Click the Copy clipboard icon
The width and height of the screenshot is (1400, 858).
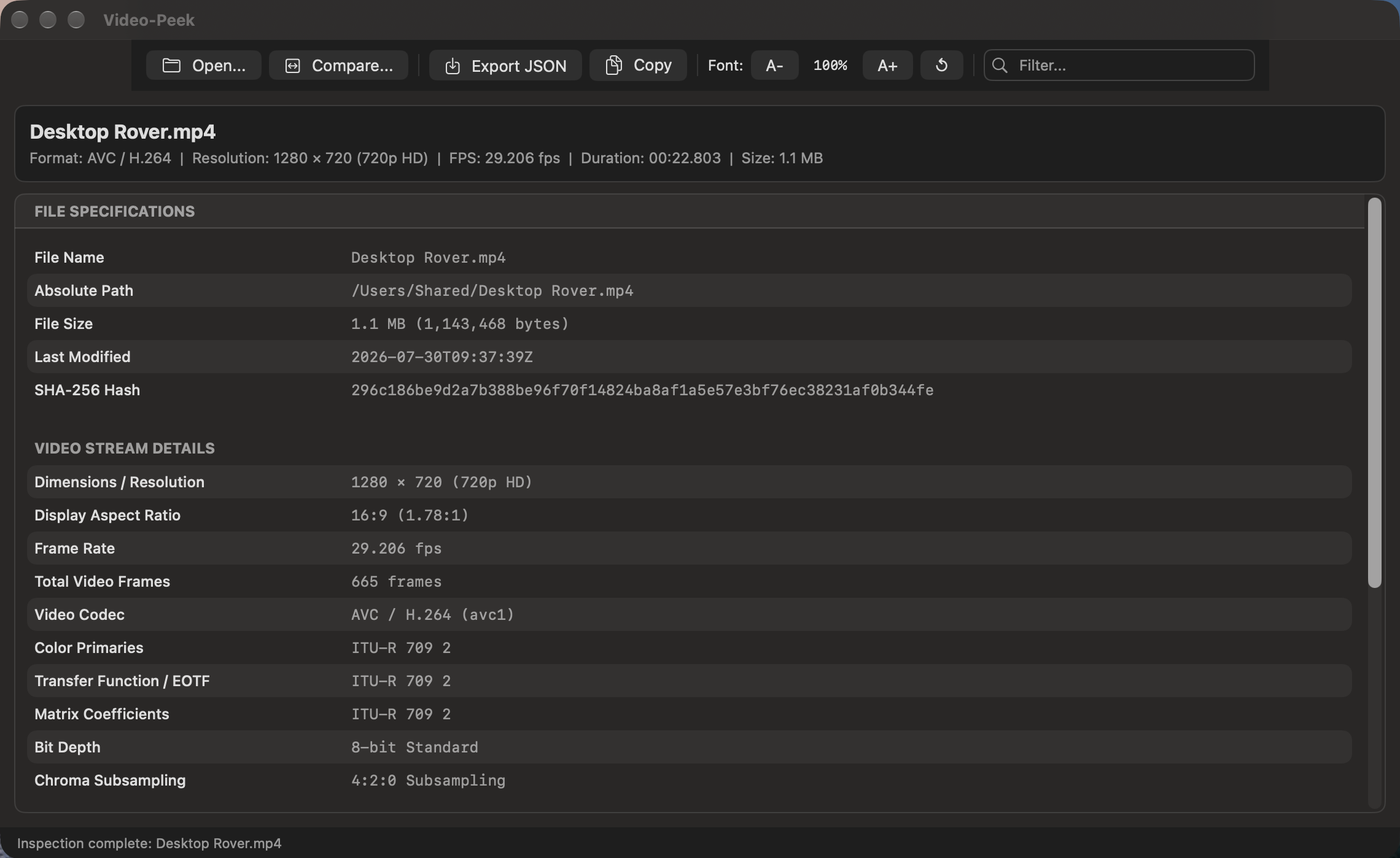(x=613, y=65)
